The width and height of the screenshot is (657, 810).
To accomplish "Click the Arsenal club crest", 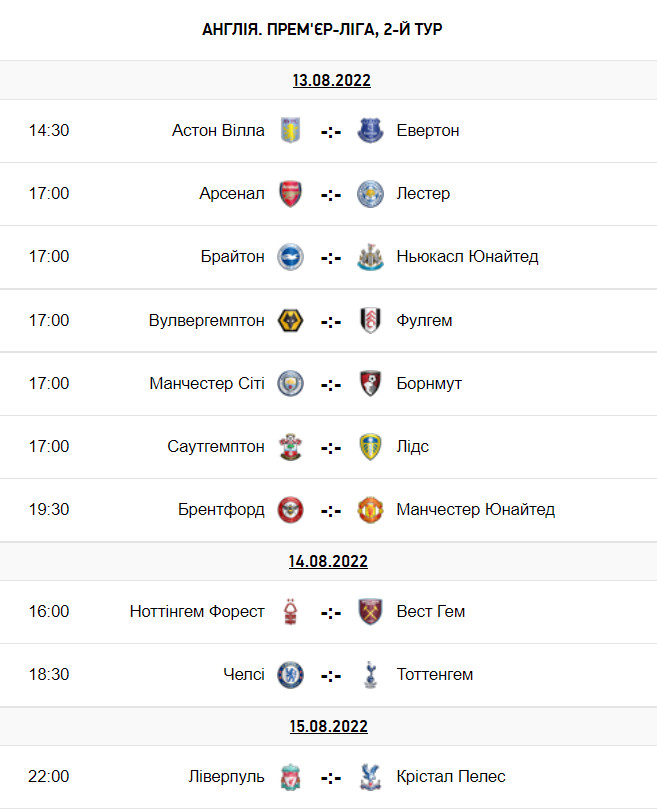I will pos(290,194).
